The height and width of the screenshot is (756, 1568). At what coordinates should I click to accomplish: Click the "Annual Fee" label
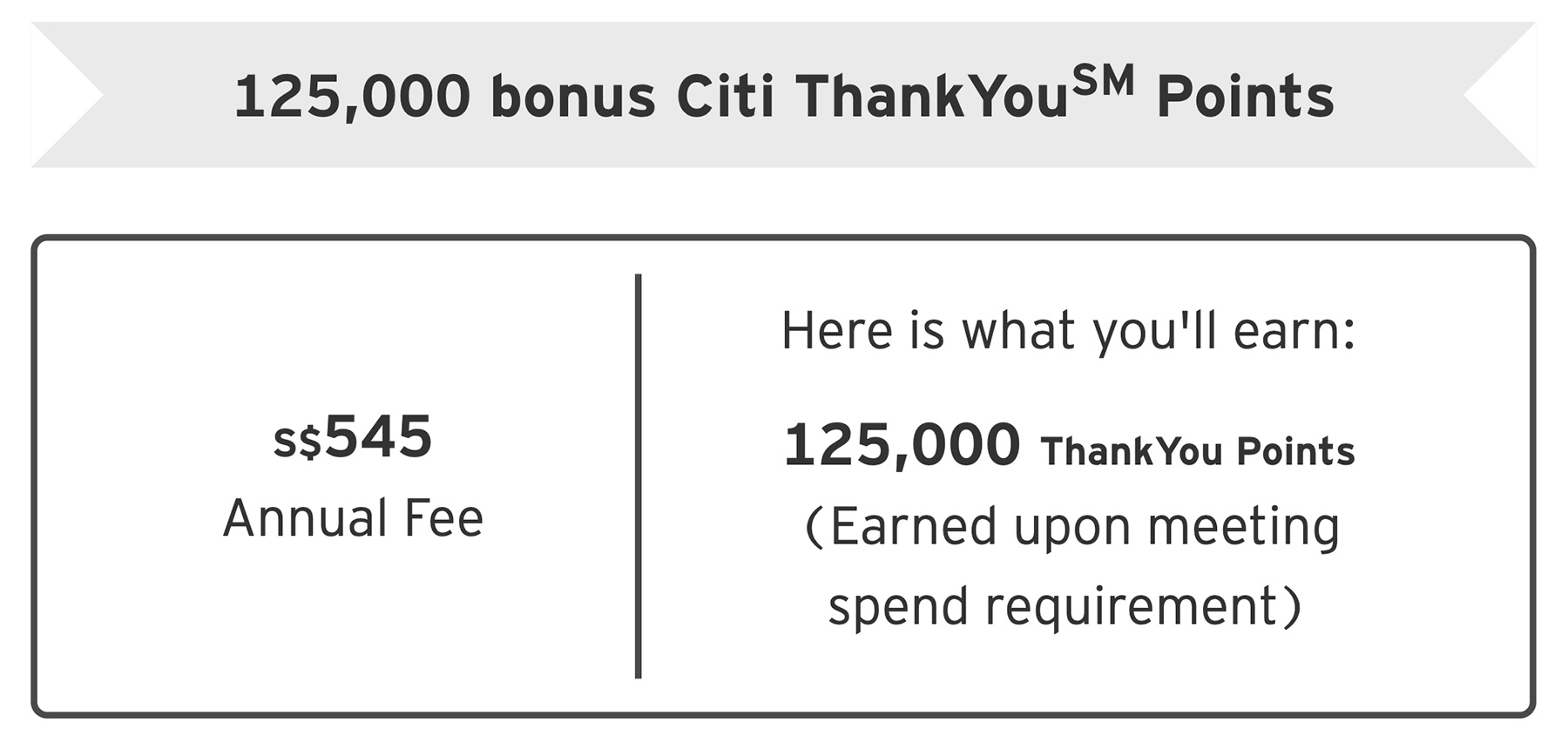pyautogui.click(x=353, y=519)
